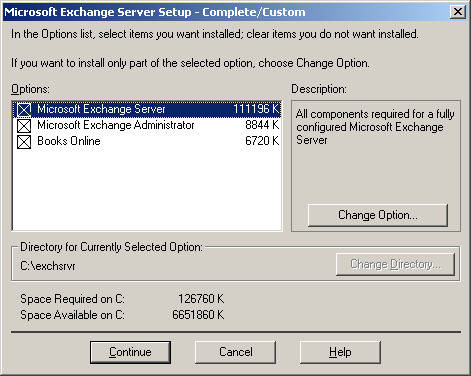Cancel the Exchange Server setup
The width and height of the screenshot is (471, 376).
[x=235, y=352]
